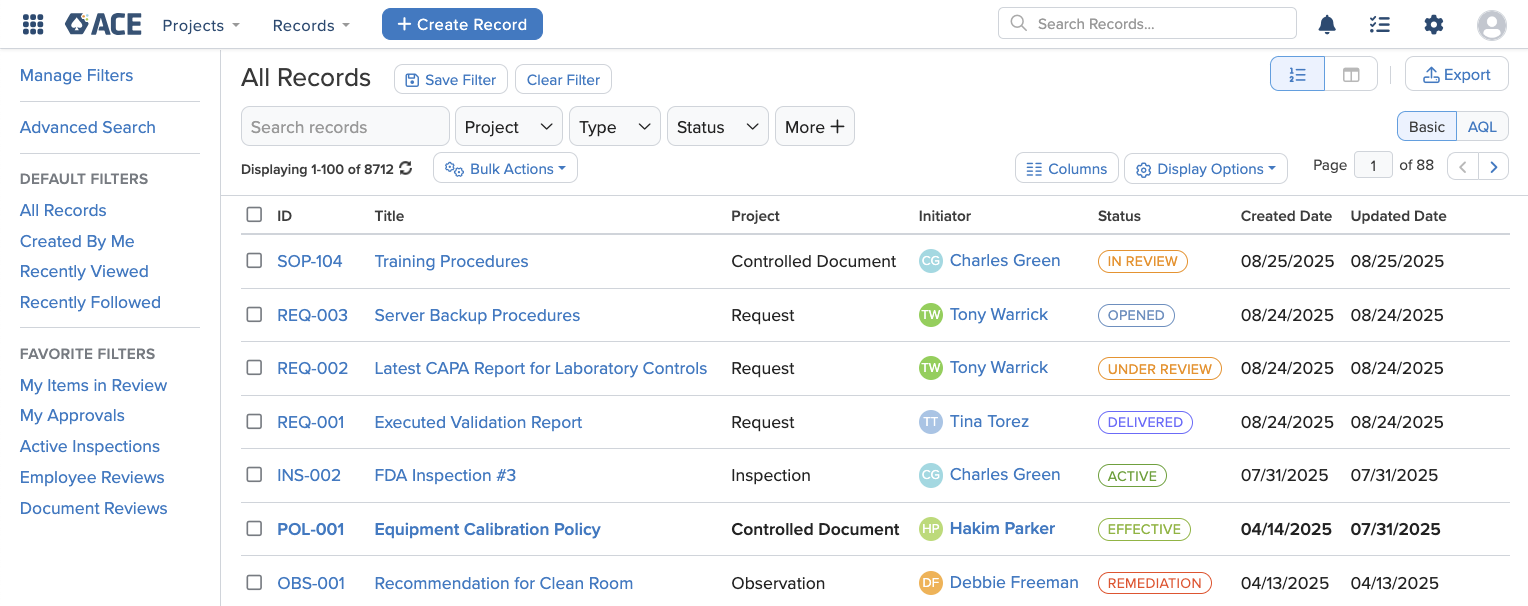Check the select-all checkbox in table header
The image size is (1528, 606).
pyautogui.click(x=254, y=215)
